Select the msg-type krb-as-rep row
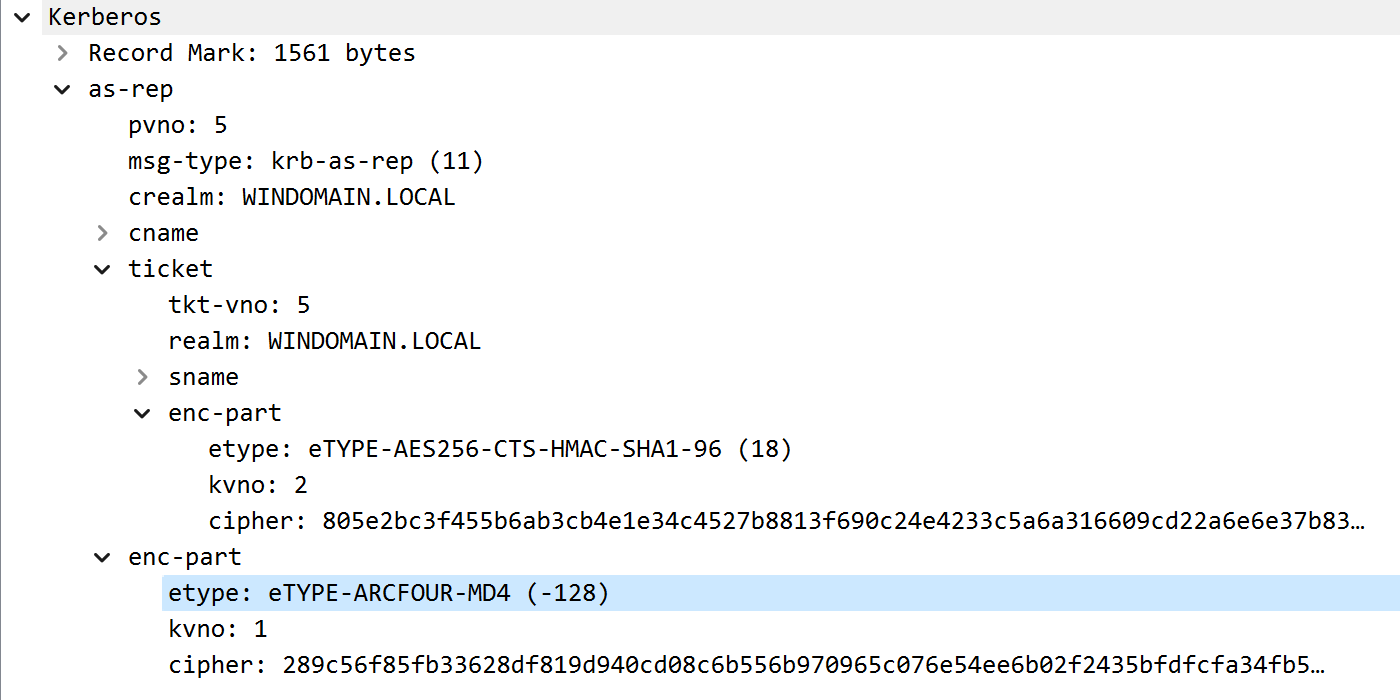Image resolution: width=1400 pixels, height=700 pixels. (x=305, y=161)
